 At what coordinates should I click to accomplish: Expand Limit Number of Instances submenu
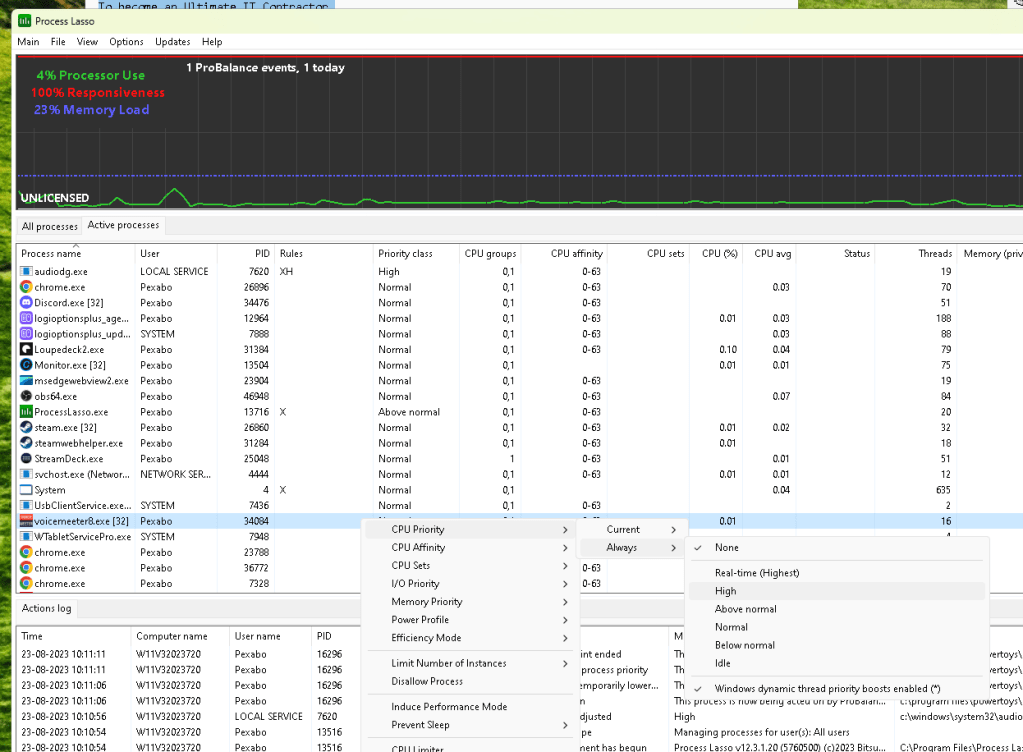468,663
